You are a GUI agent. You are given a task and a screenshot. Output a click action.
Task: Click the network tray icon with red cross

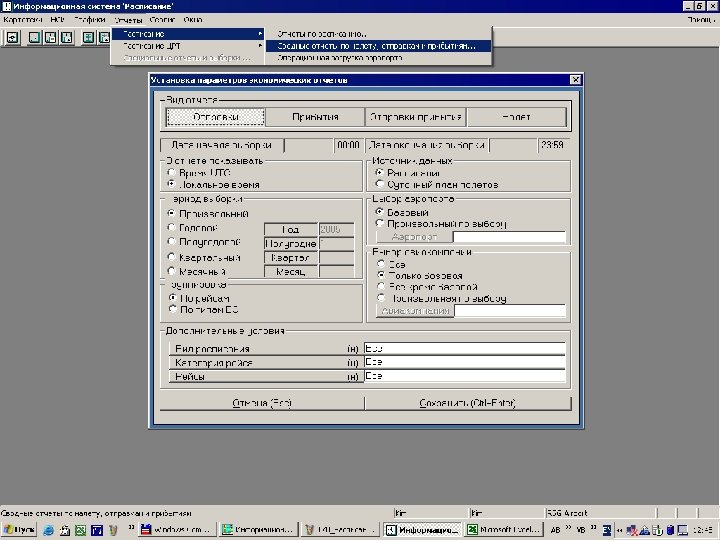pos(632,530)
